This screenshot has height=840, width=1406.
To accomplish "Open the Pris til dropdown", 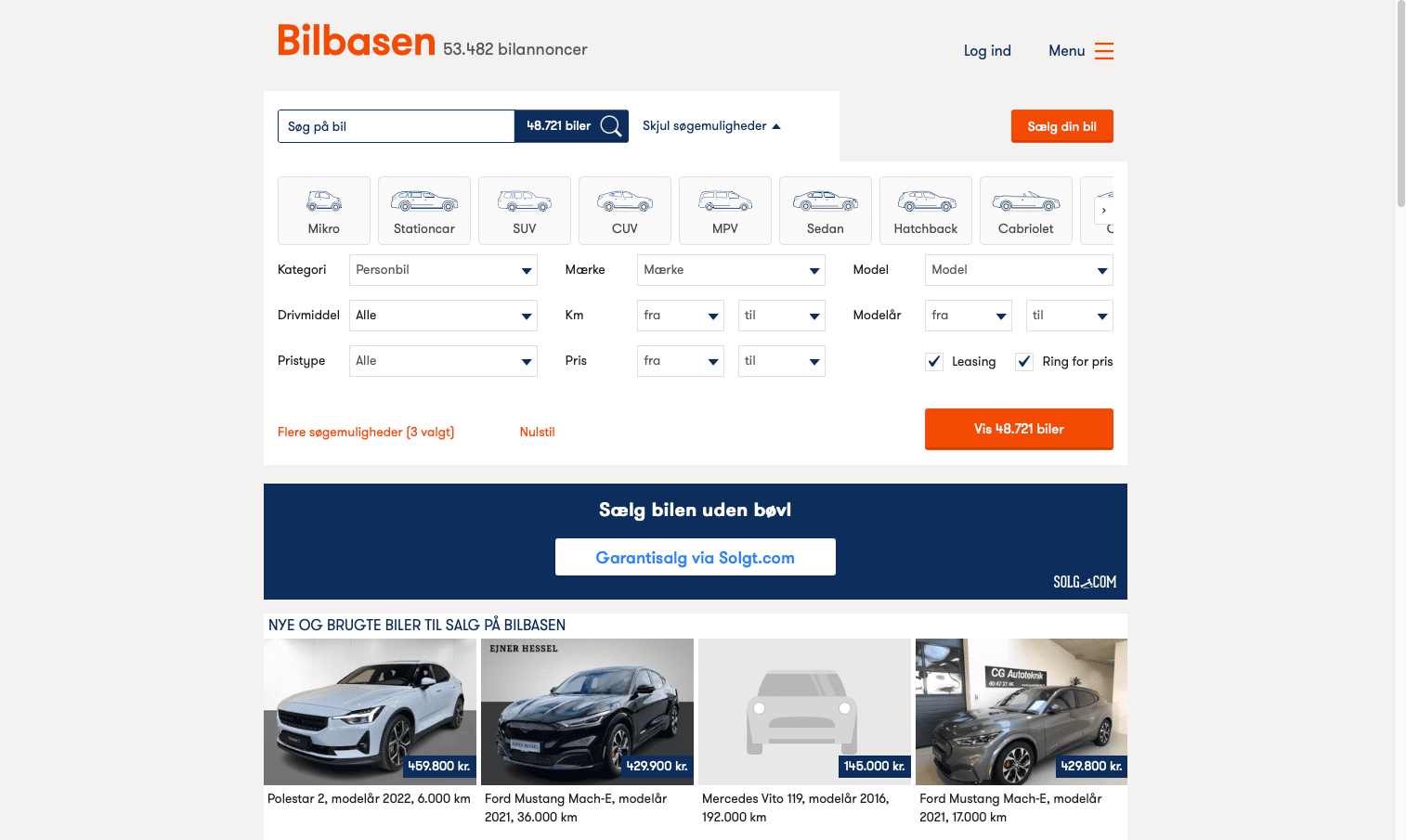I will [782, 361].
